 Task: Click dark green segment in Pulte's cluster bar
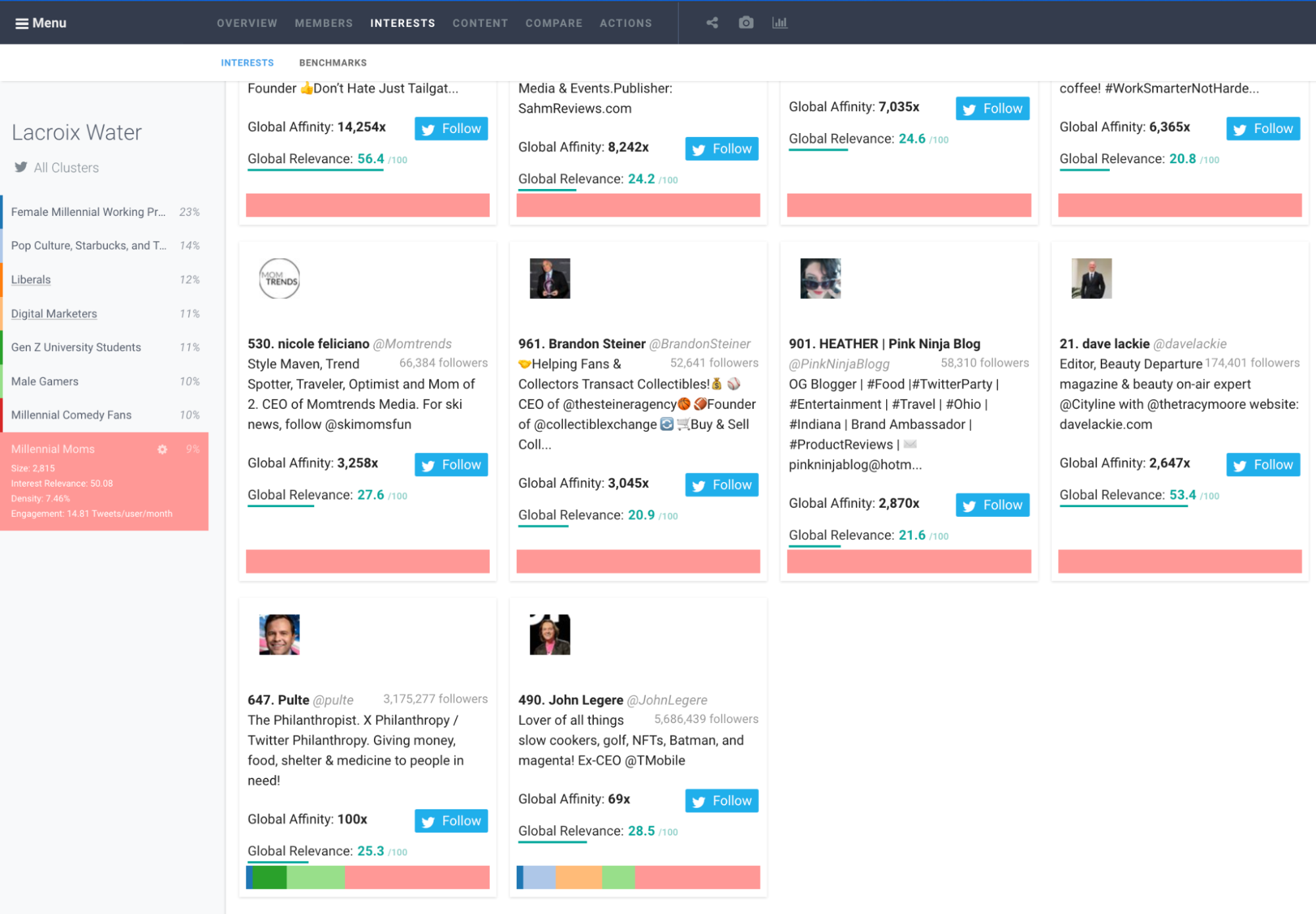tap(270, 878)
